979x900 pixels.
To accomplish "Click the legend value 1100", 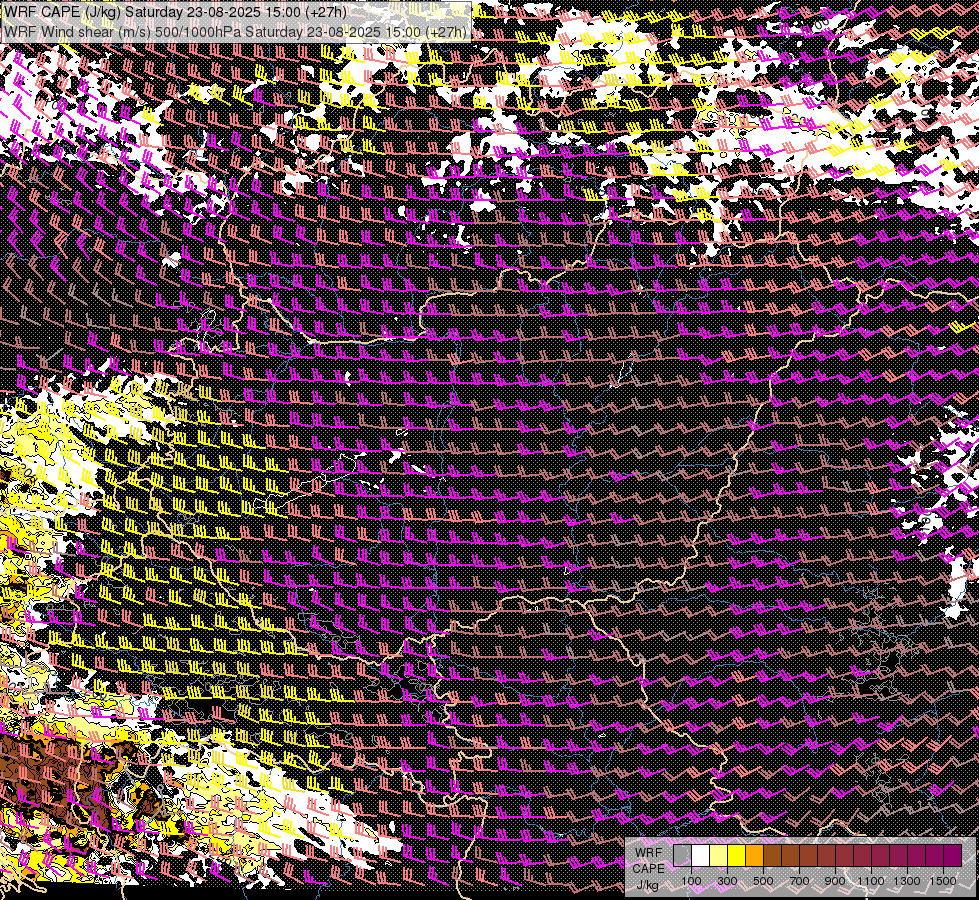I will [x=870, y=881].
